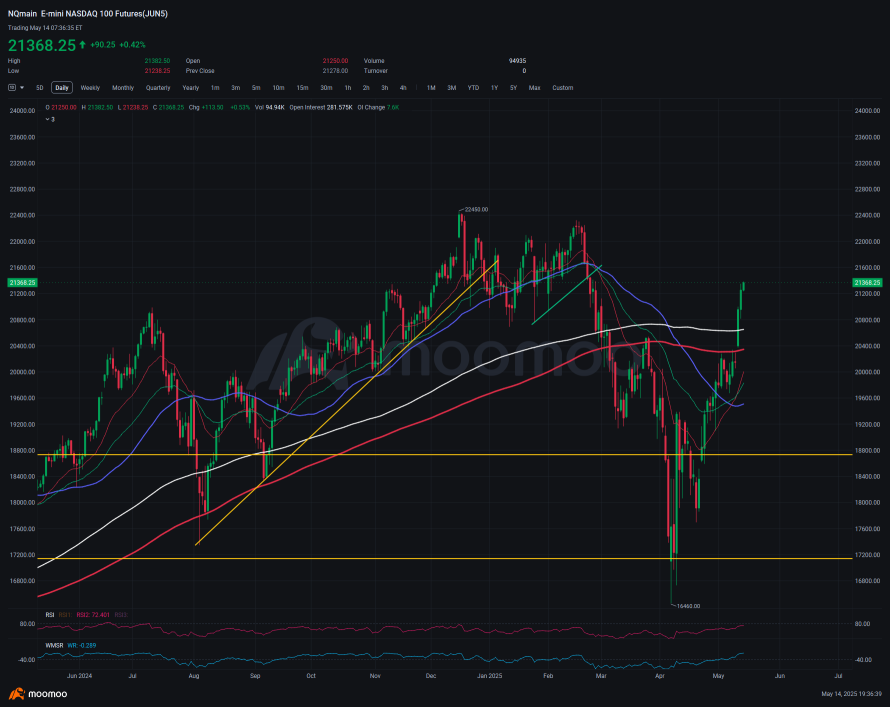Click the 22450.00 high price marker
Viewport: 890px width, 707px height.
(x=476, y=209)
